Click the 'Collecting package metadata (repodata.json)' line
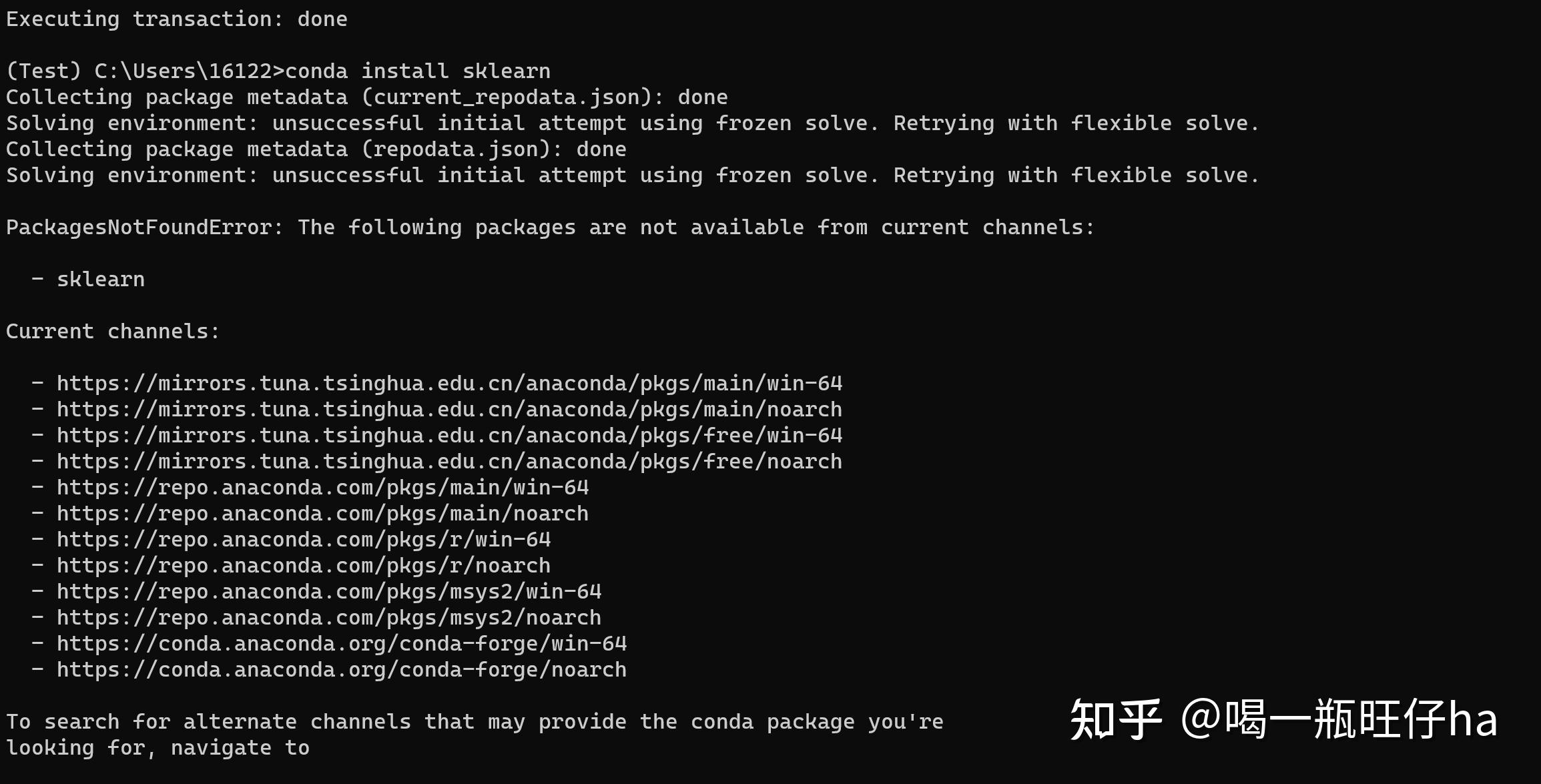Screen dimensions: 1541x784 [316, 149]
